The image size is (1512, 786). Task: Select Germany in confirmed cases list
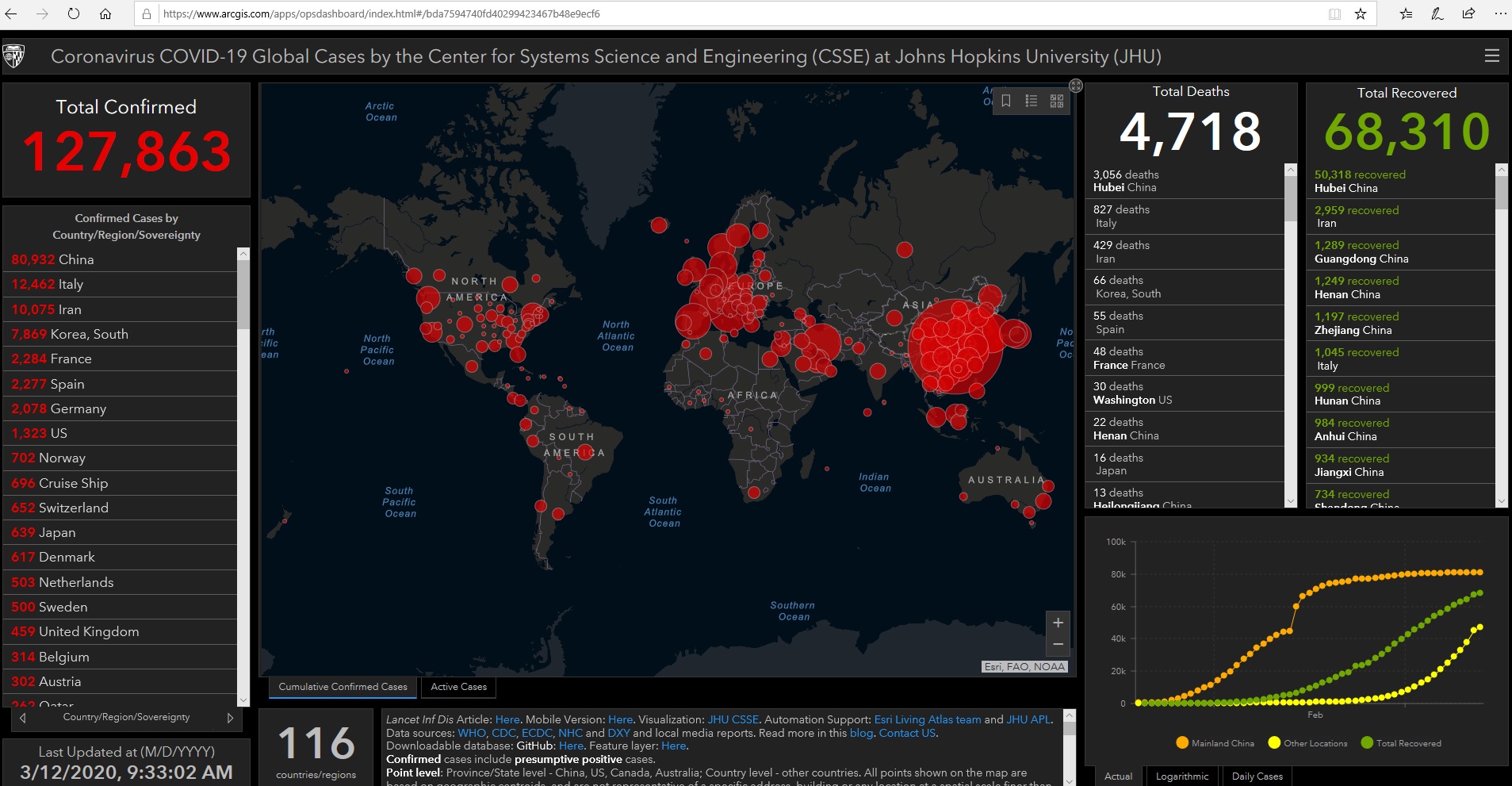click(121, 408)
